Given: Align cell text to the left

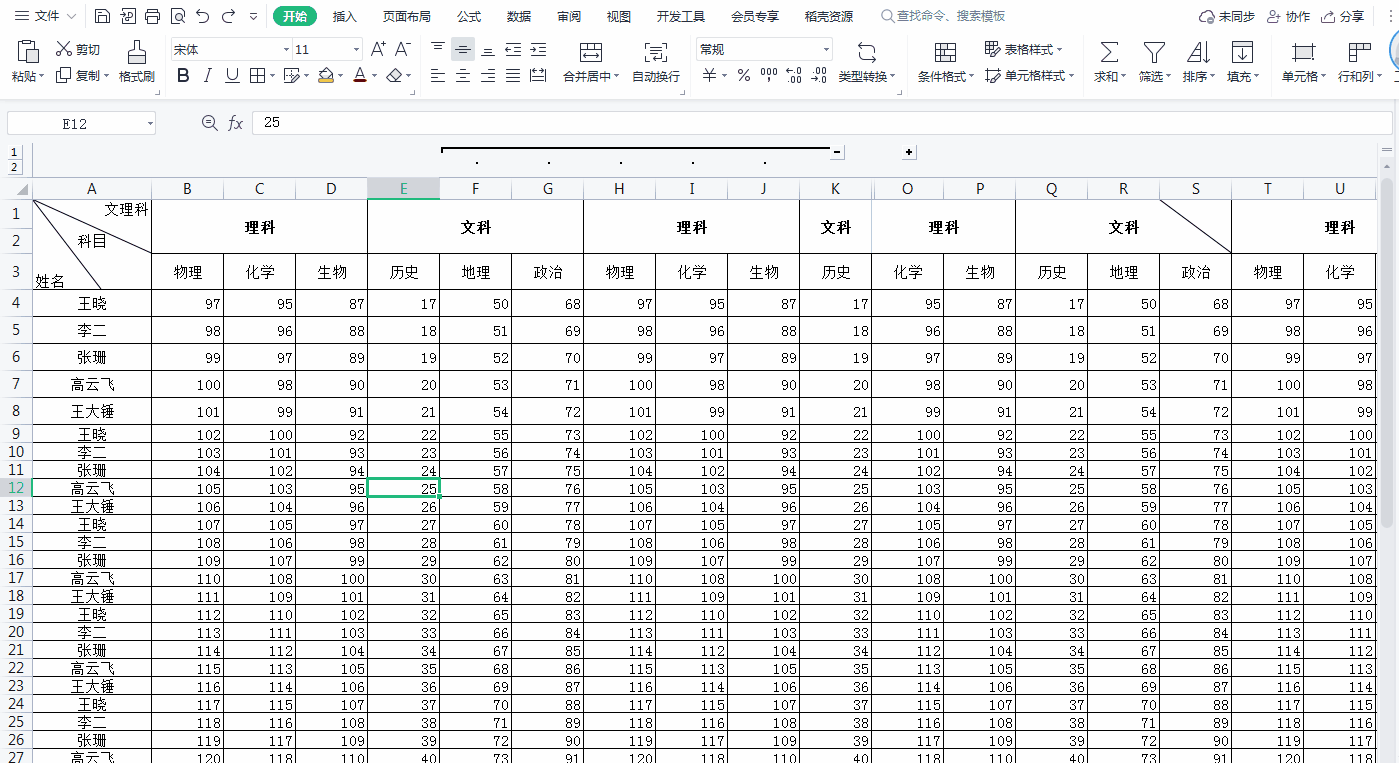Looking at the screenshot, I should 438,75.
